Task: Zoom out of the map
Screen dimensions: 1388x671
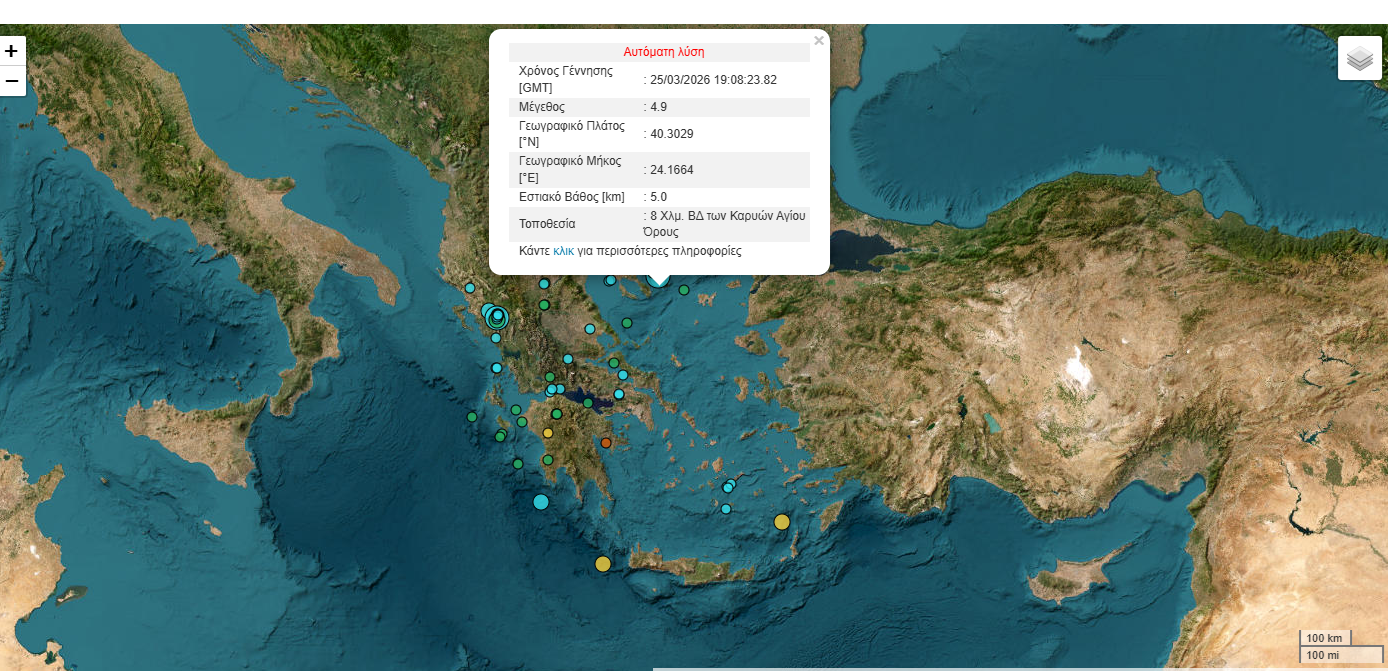Action: point(12,81)
